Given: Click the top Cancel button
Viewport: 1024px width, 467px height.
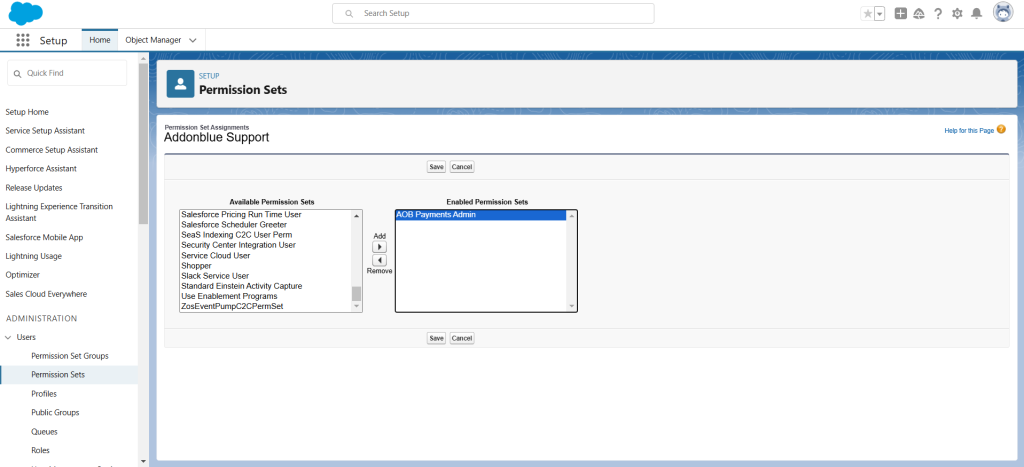Looking at the screenshot, I should coord(462,167).
